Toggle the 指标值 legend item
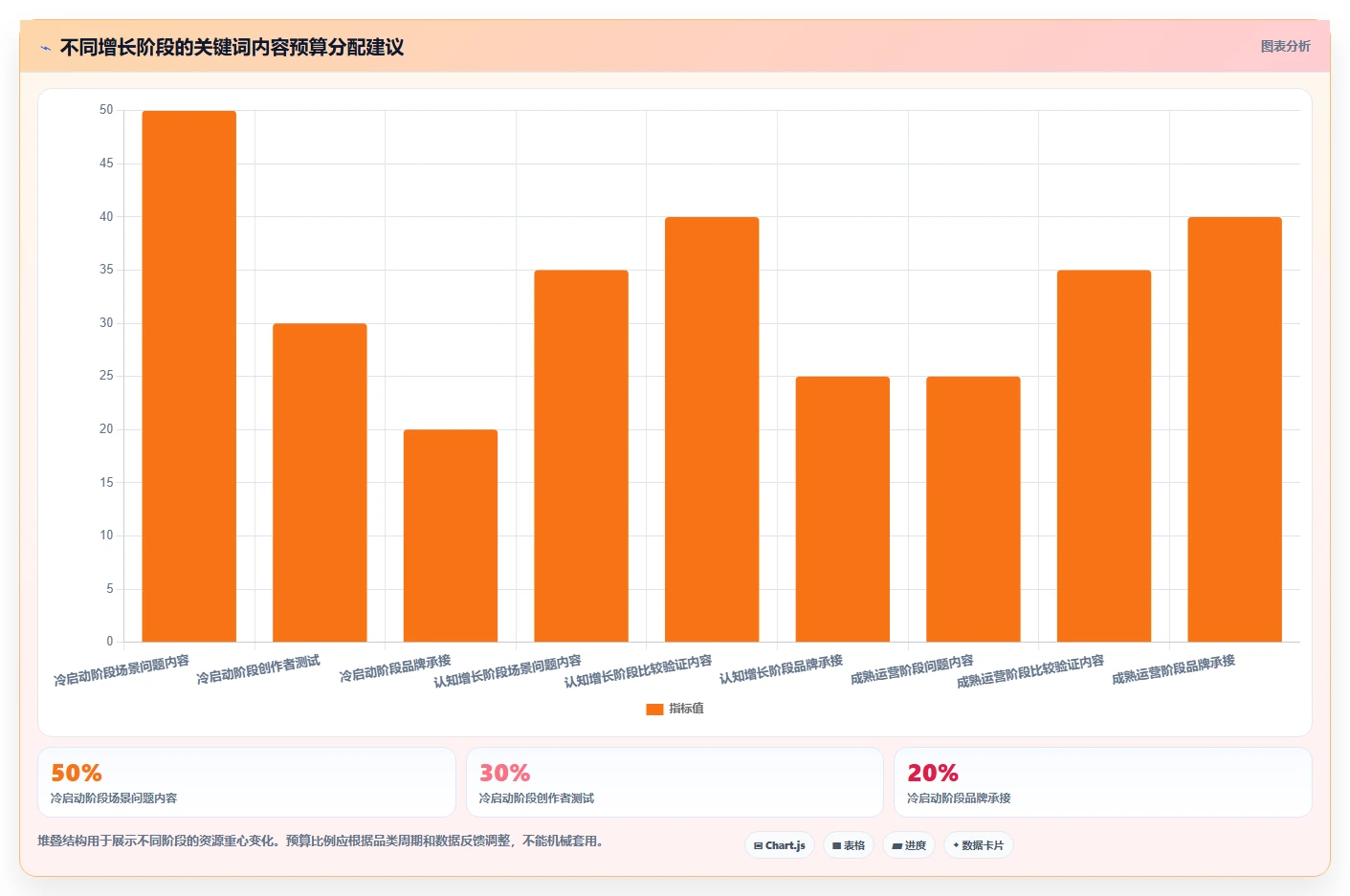Image resolution: width=1350 pixels, height=896 pixels. pyautogui.click(x=675, y=709)
